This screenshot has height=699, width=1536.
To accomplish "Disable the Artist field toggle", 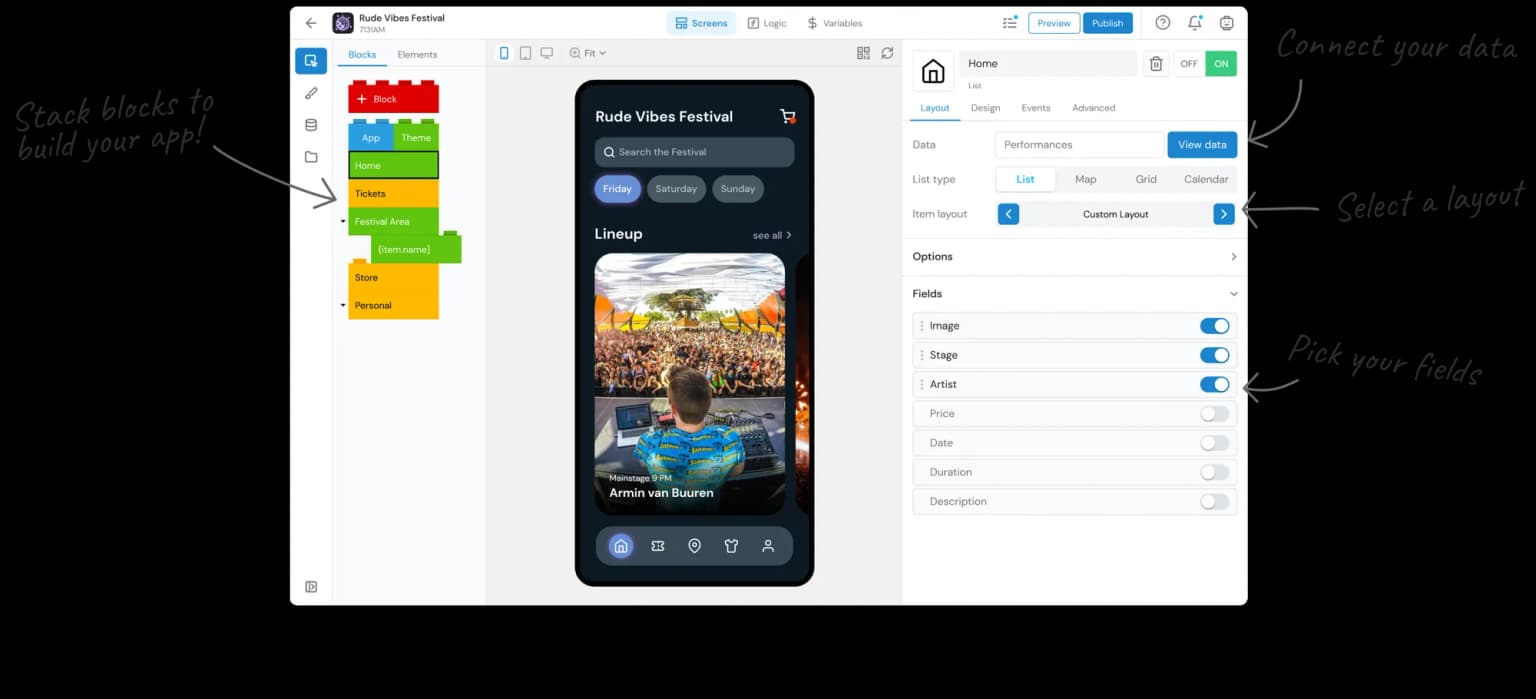I will click(1214, 384).
